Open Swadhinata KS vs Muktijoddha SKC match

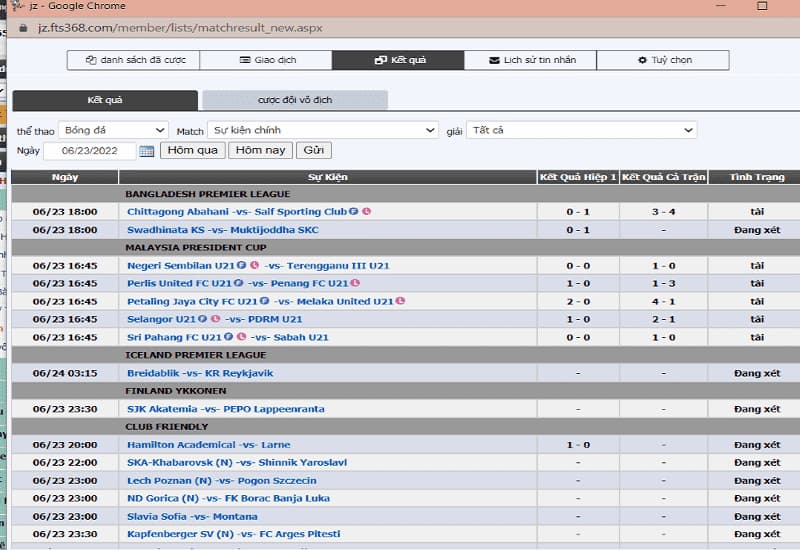(223, 230)
